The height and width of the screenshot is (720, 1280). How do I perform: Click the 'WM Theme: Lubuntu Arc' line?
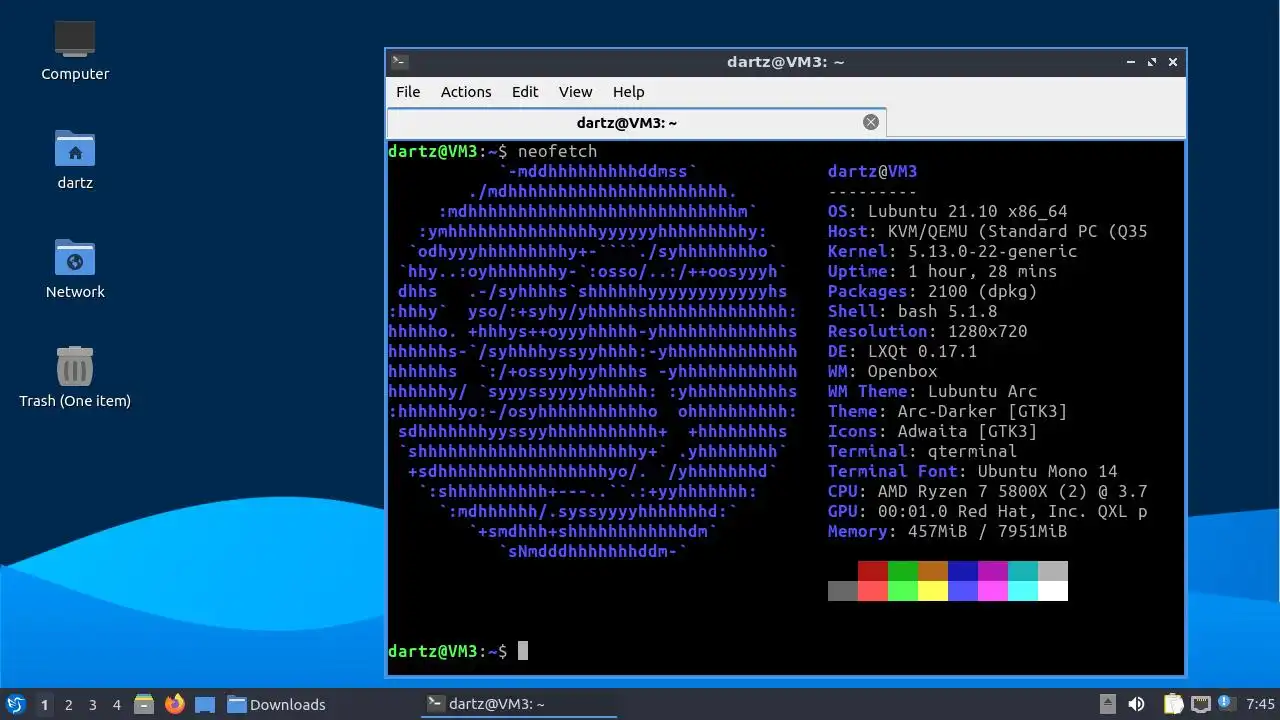click(932, 391)
